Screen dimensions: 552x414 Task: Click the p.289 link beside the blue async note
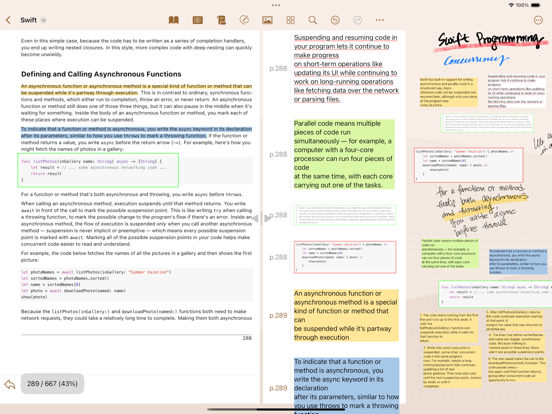(x=278, y=388)
